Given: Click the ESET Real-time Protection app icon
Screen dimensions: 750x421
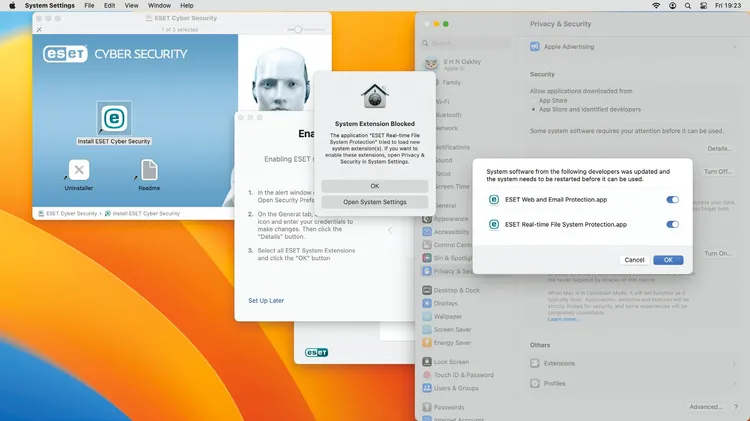Looking at the screenshot, I should pyautogui.click(x=494, y=224).
